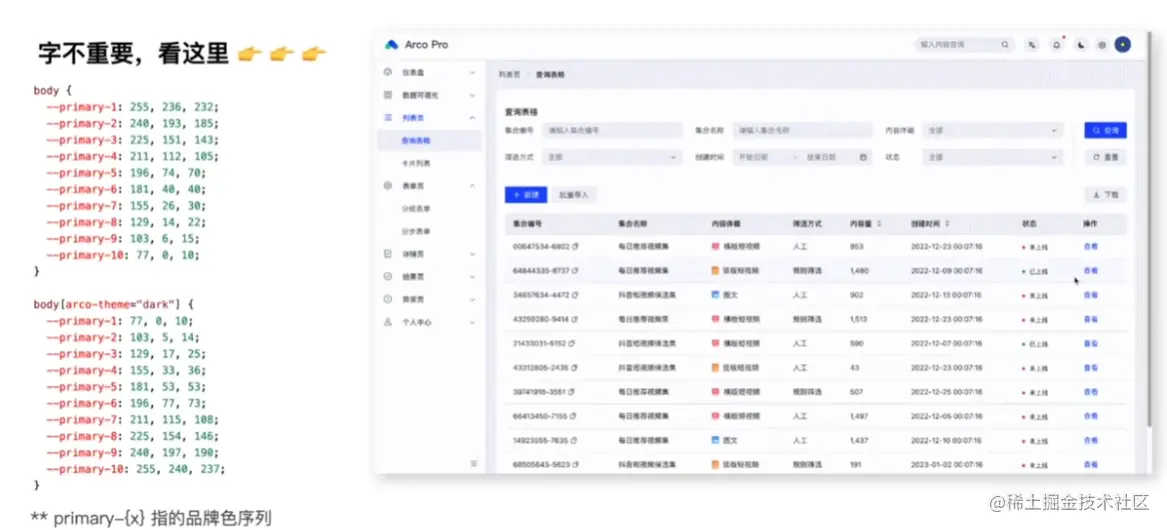Click the 数据可视化 sidebar icon
1167x530 pixels.
[x=387, y=95]
